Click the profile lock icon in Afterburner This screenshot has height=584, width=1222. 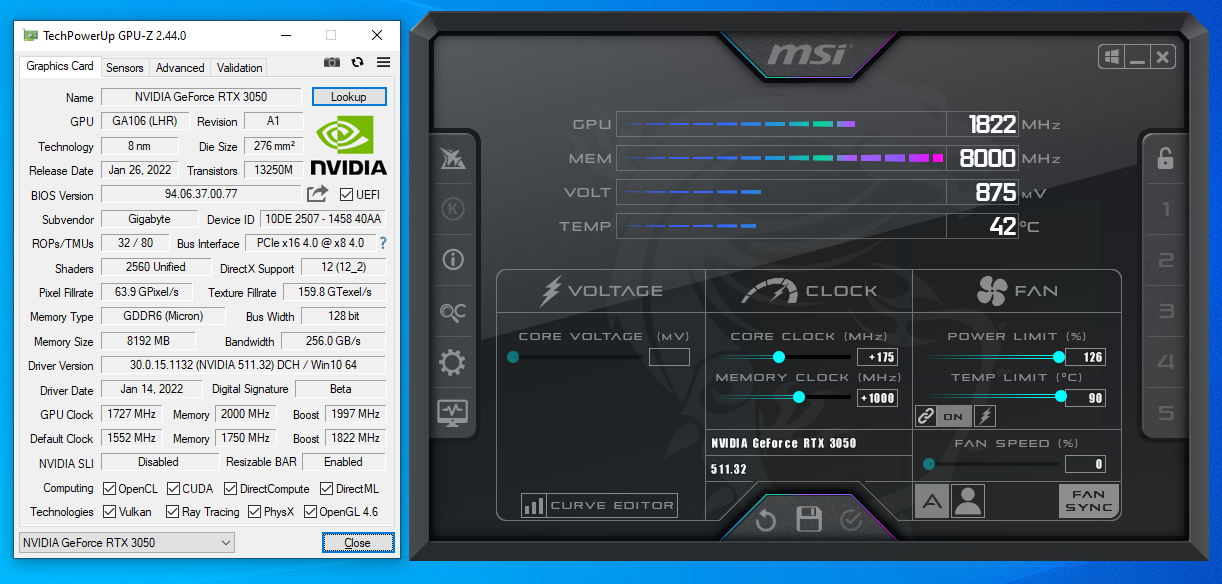coord(1165,158)
